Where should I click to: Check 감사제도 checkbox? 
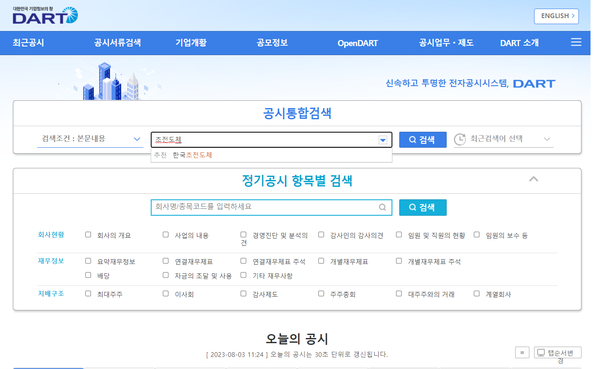pyautogui.click(x=243, y=294)
